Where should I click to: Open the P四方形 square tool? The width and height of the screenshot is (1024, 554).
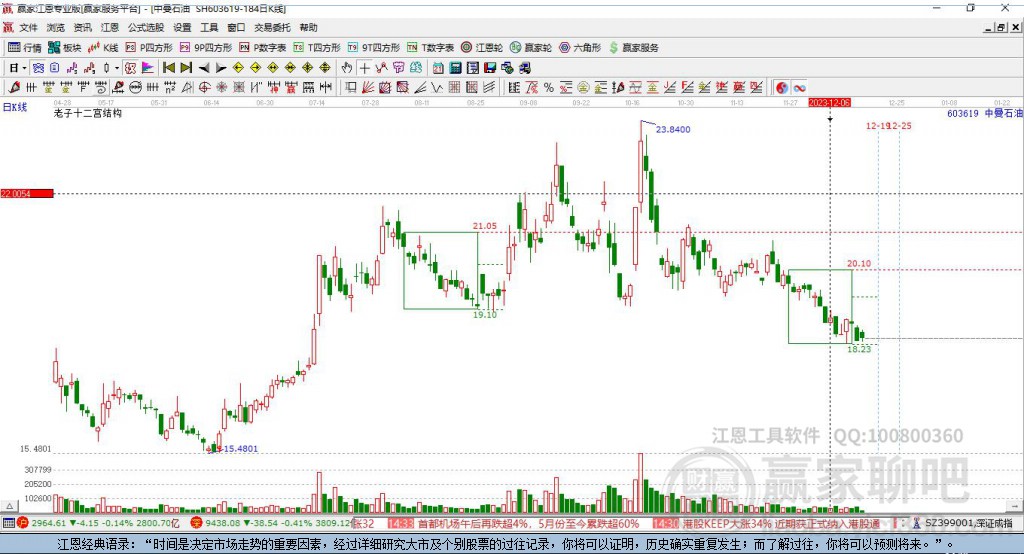coord(149,47)
